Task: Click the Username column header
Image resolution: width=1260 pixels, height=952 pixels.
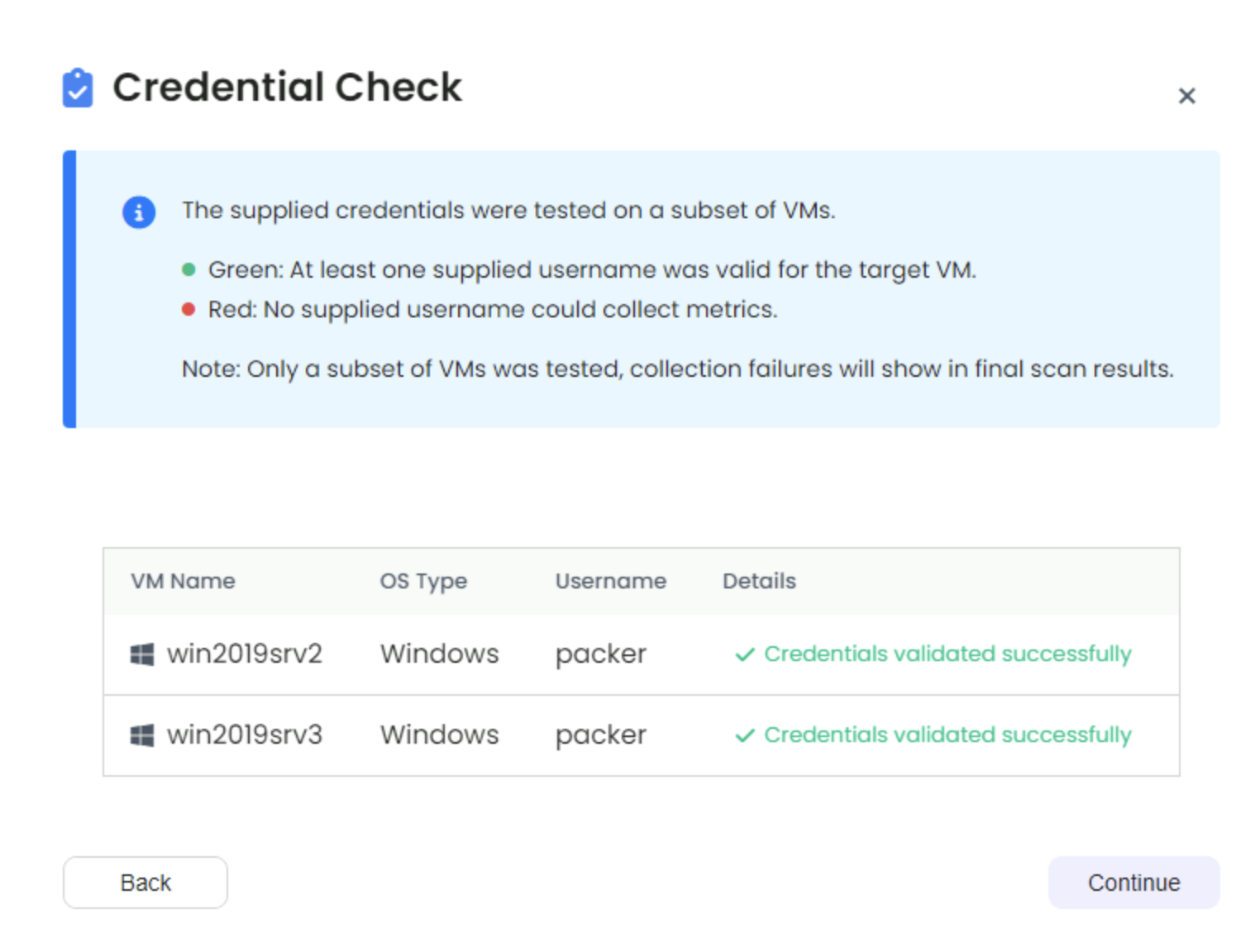Action: coord(610,581)
